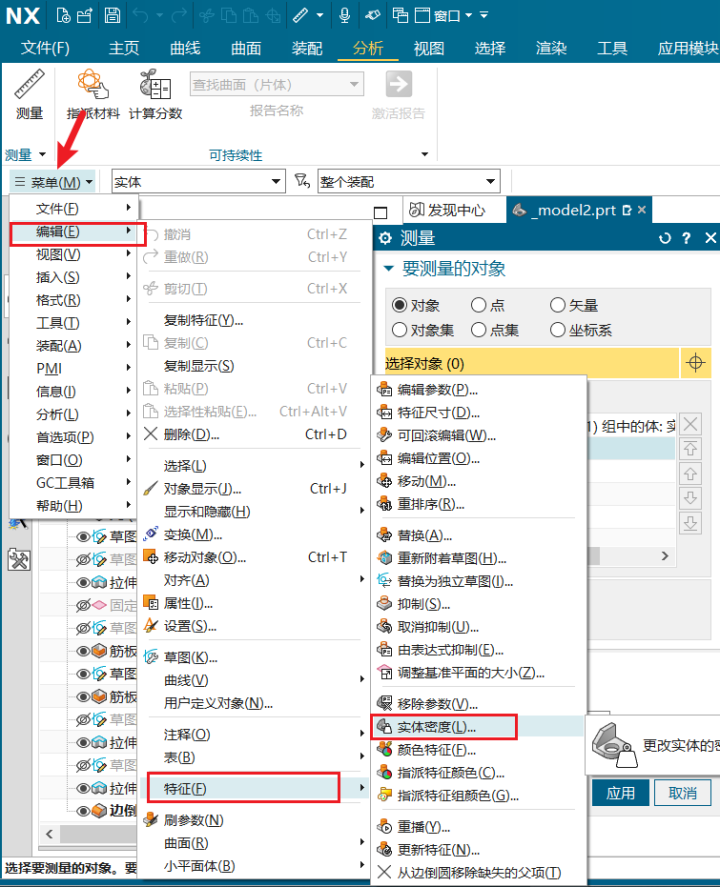Choose Move Object (移动对象) entry
Screen dimensions: 720x887
205,557
